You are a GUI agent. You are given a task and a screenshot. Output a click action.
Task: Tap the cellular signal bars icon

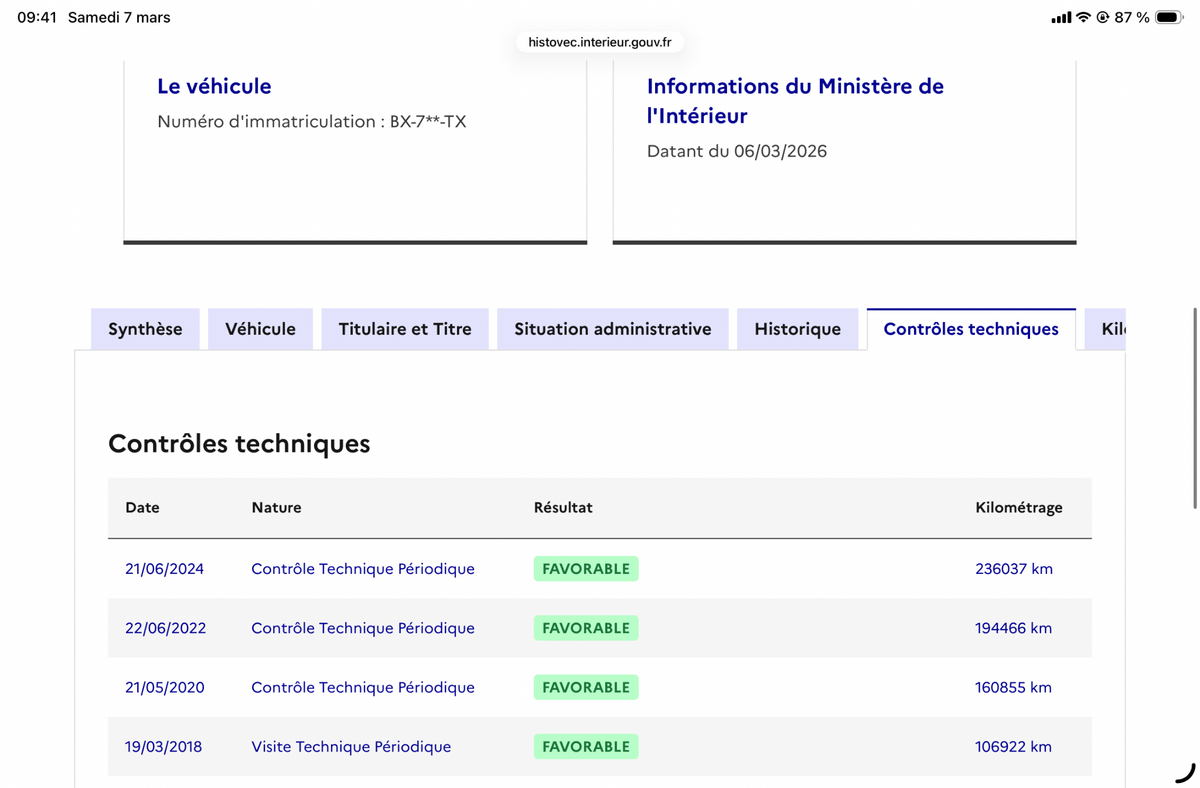click(x=1061, y=18)
